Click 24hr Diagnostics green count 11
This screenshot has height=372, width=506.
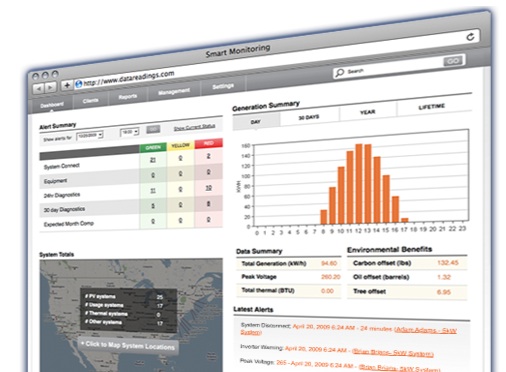(x=153, y=191)
